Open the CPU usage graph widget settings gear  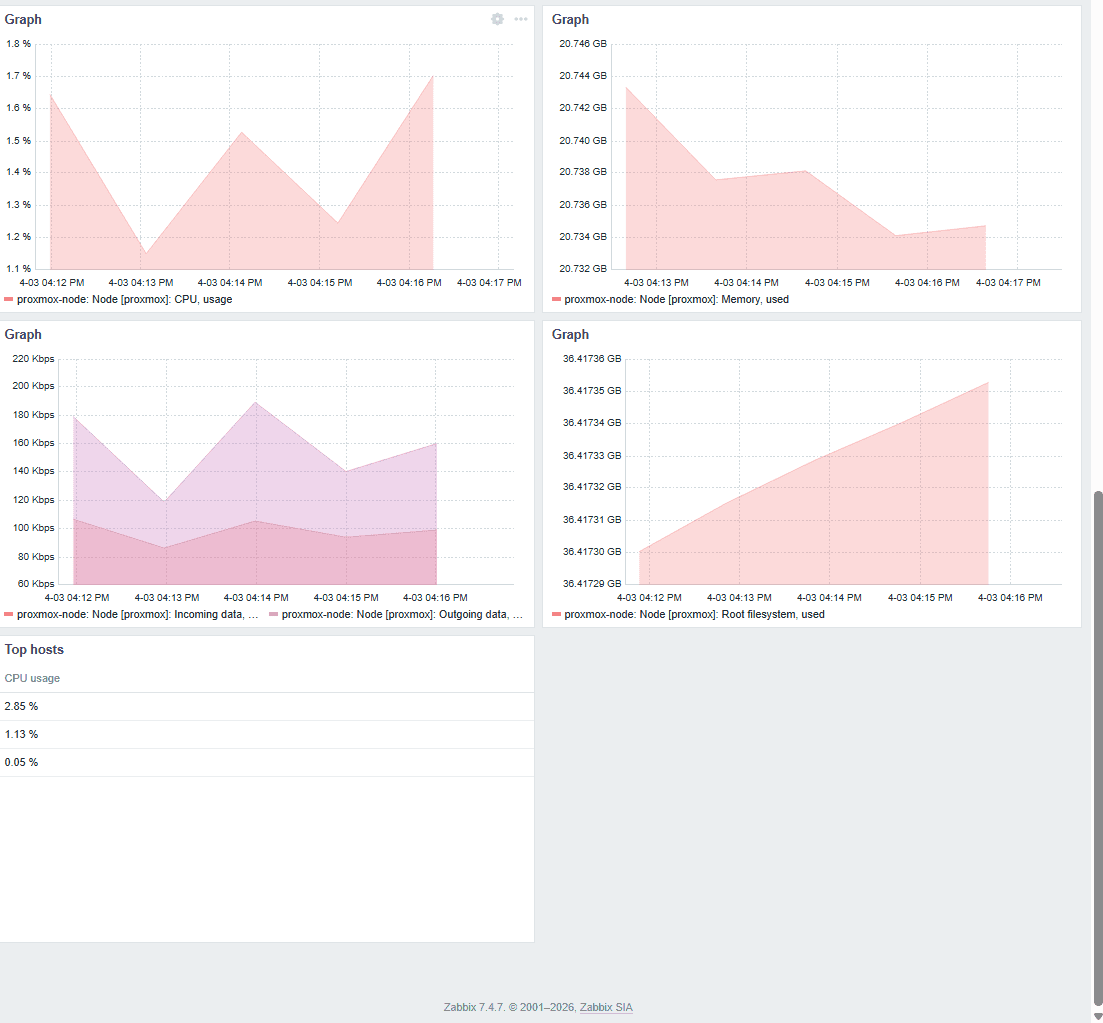tap(497, 19)
